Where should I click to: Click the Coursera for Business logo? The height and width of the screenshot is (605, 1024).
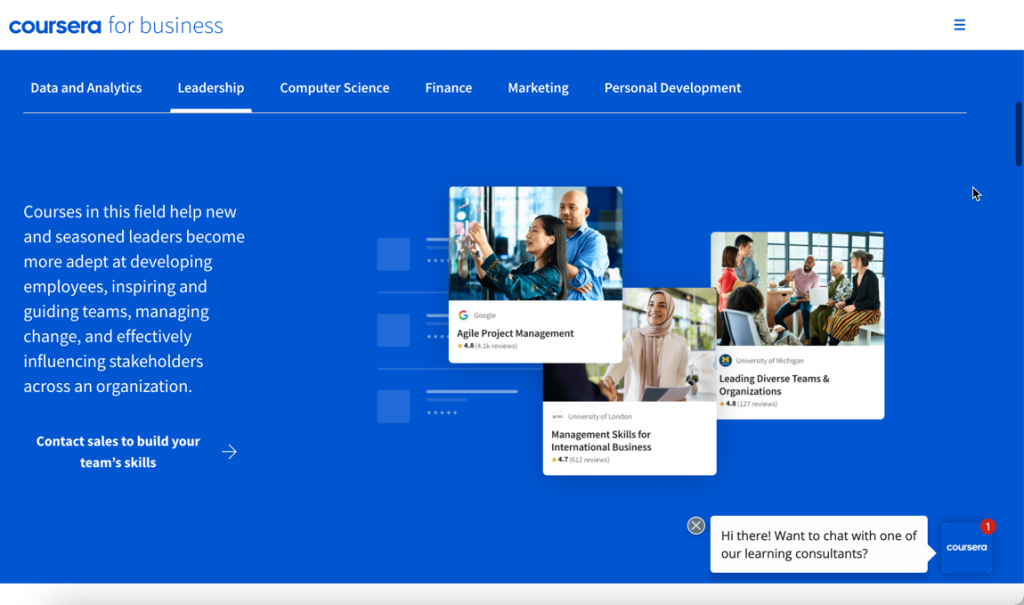point(116,25)
